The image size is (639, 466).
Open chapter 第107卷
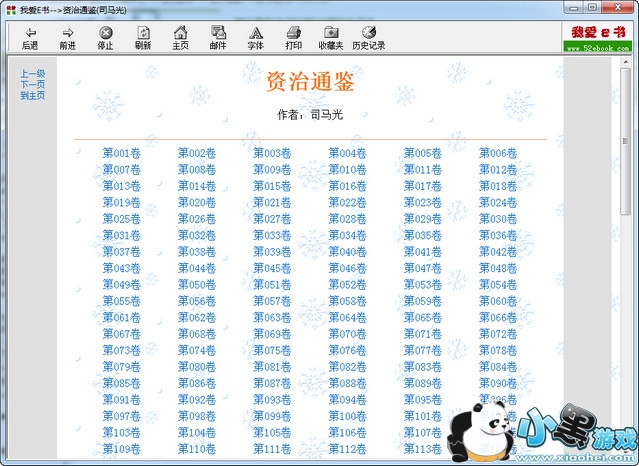423,433
